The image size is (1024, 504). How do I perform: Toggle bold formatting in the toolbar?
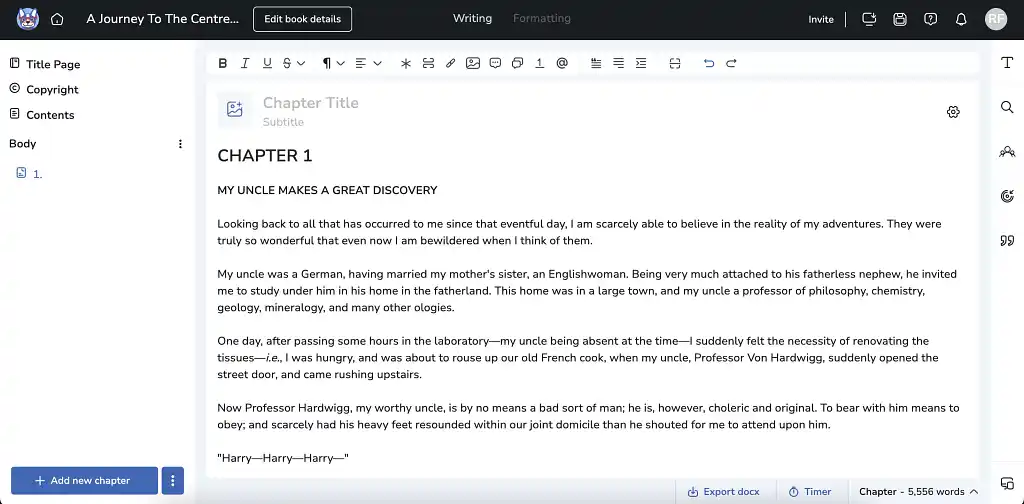coord(223,63)
